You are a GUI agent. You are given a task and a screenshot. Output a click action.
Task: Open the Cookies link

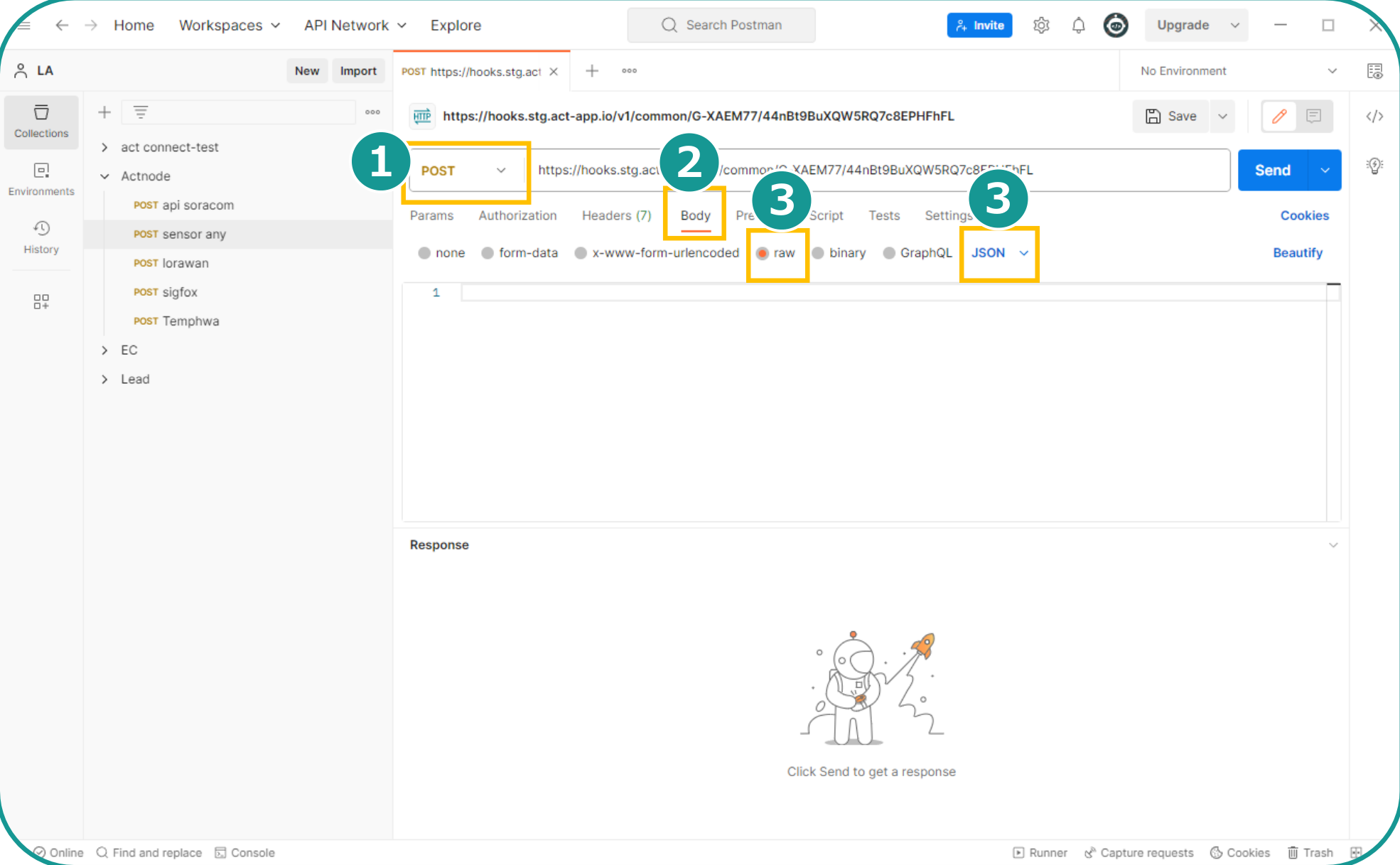coord(1304,215)
